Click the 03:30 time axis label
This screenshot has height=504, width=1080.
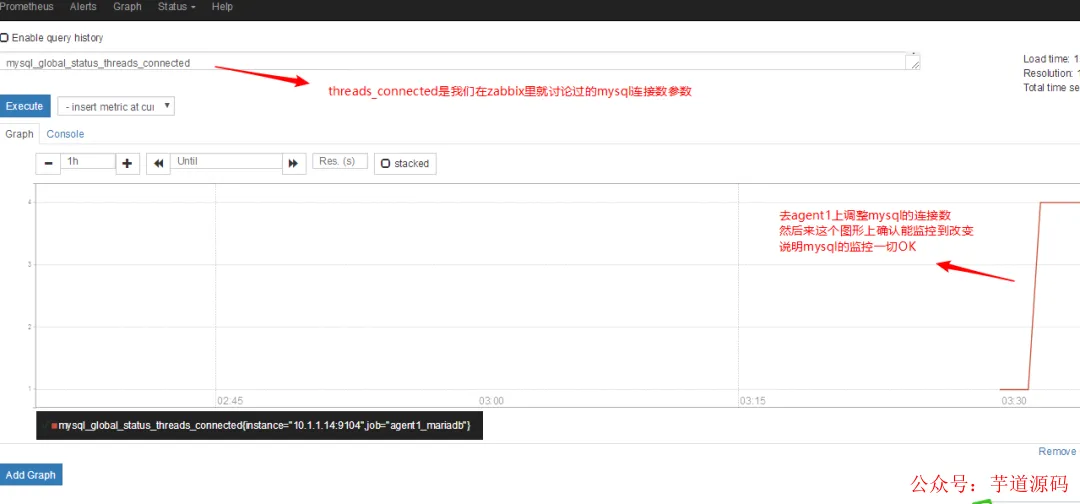pyautogui.click(x=1014, y=400)
